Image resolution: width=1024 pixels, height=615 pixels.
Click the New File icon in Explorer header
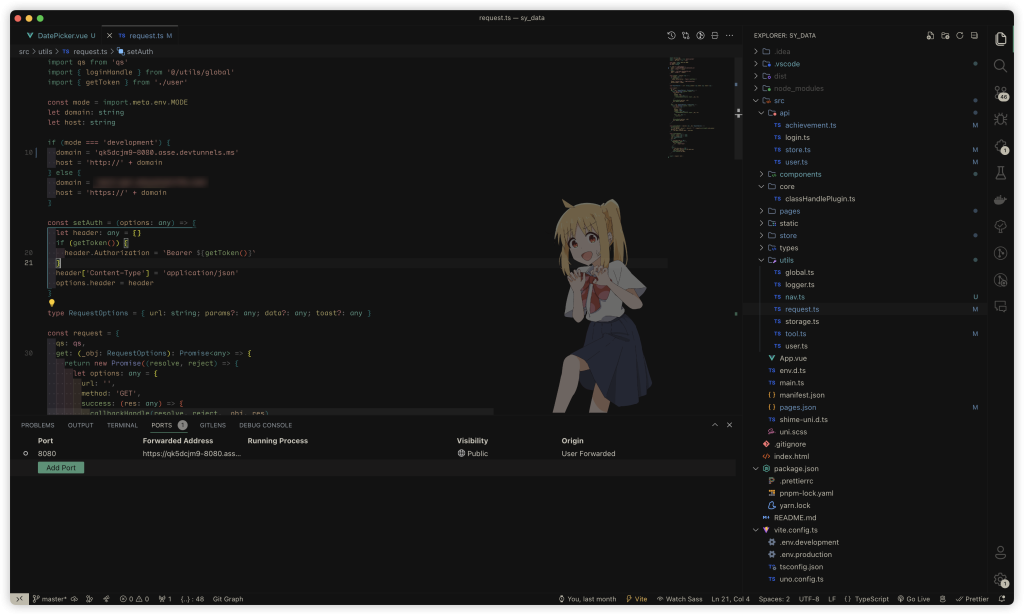[x=930, y=35]
